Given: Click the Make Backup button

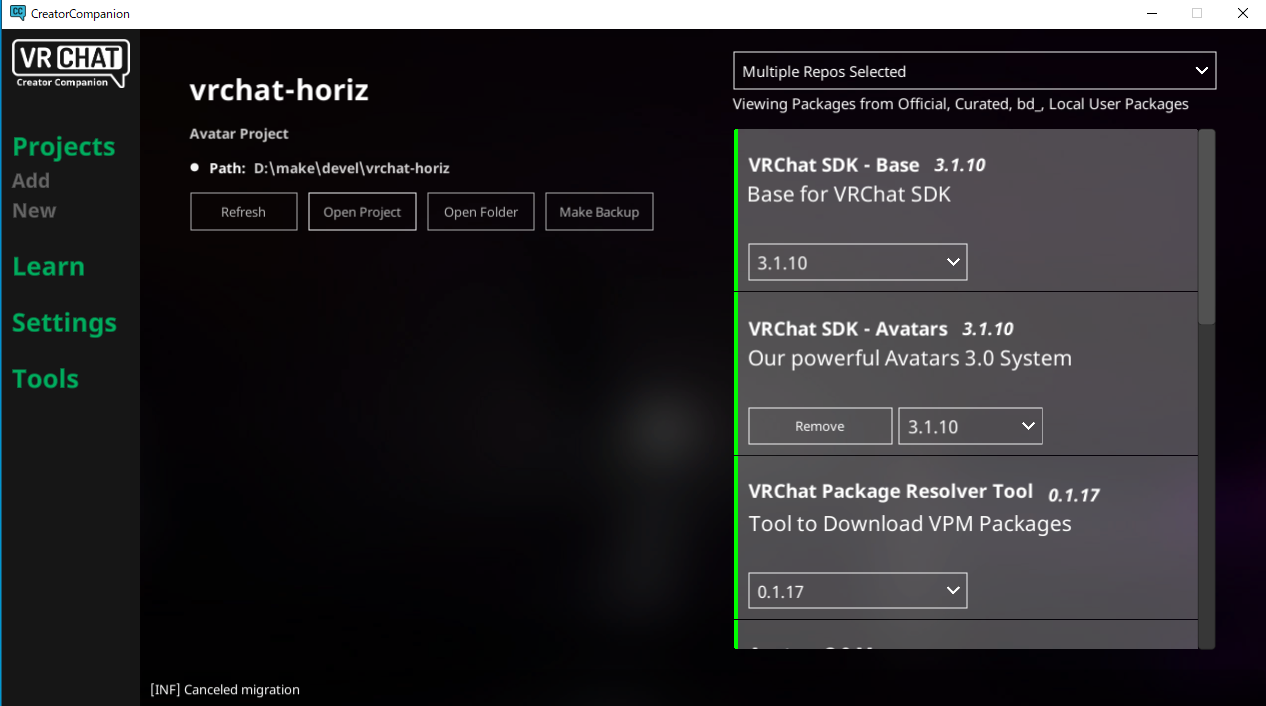Looking at the screenshot, I should click(599, 212).
